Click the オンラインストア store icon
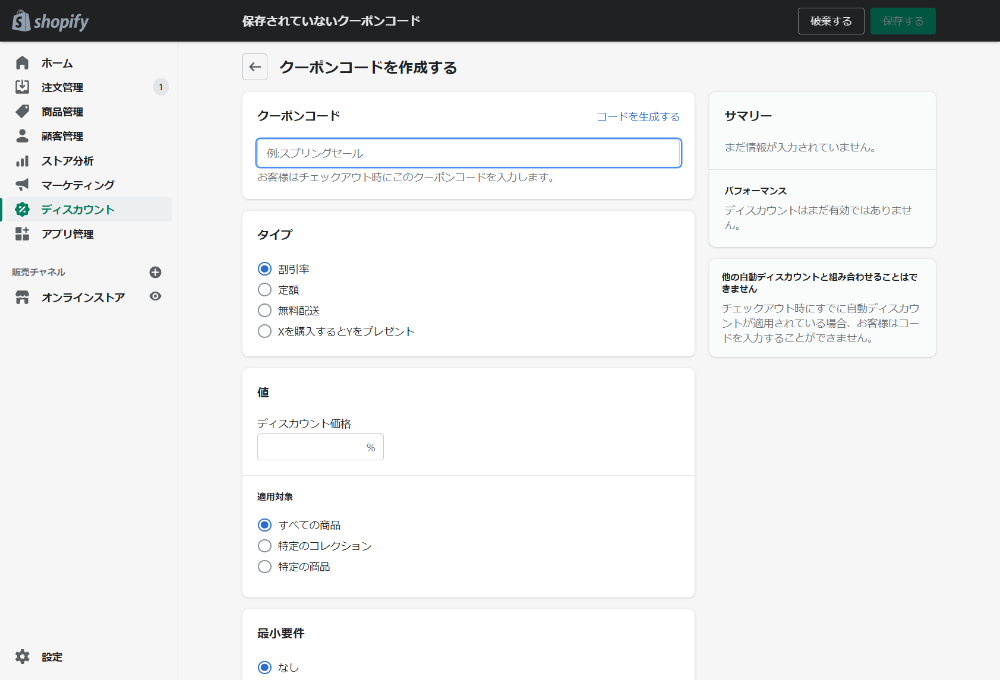 click(22, 297)
